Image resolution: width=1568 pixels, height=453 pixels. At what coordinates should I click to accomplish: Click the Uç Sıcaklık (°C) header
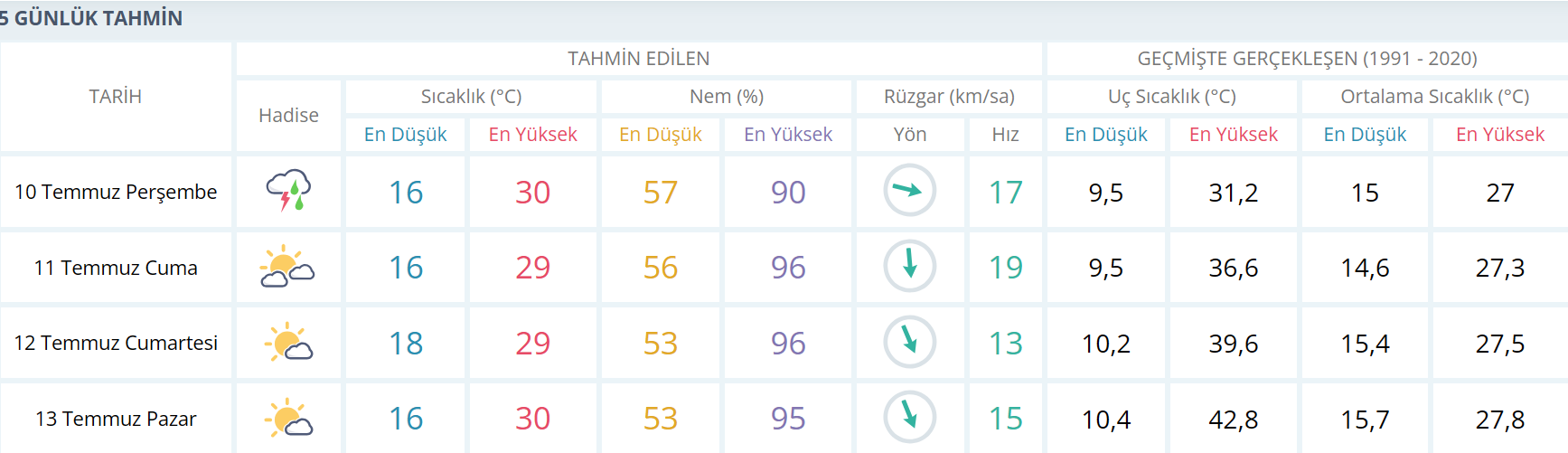coord(1171,97)
